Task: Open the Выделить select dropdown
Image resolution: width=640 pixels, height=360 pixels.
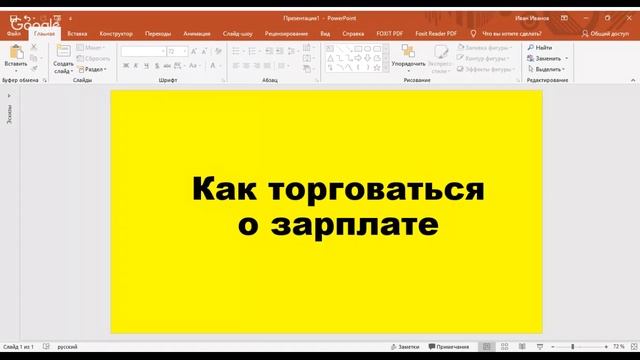Action: tap(547, 69)
